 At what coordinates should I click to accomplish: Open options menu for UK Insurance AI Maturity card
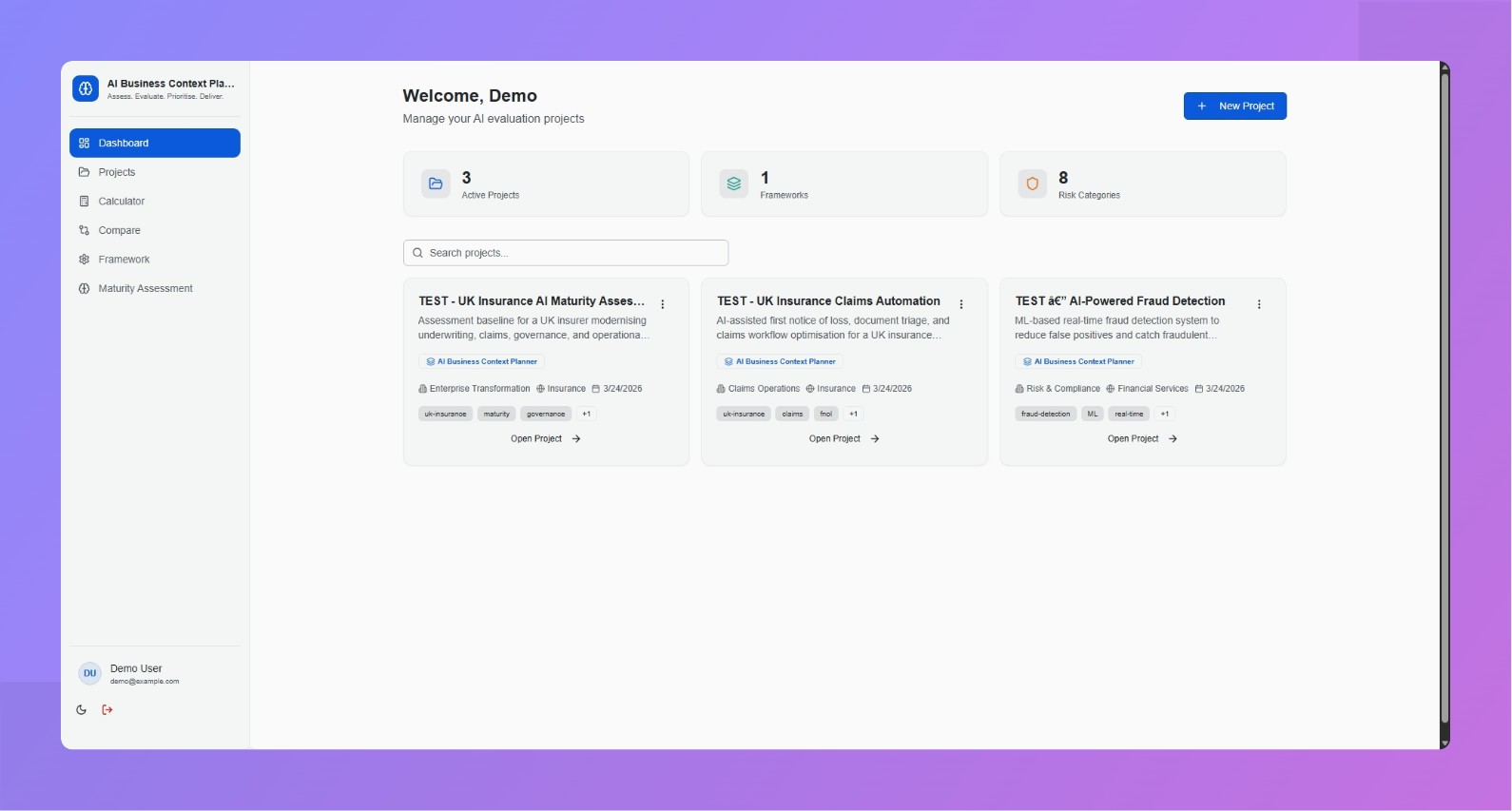click(x=663, y=304)
